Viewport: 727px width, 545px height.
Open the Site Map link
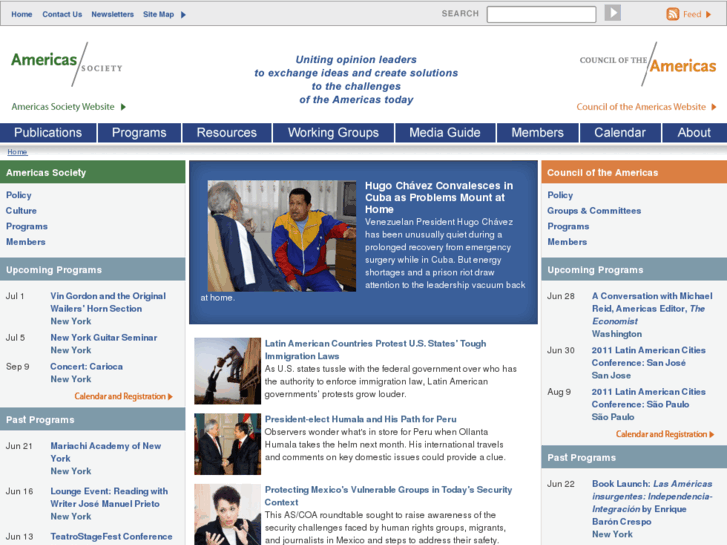[x=159, y=14]
